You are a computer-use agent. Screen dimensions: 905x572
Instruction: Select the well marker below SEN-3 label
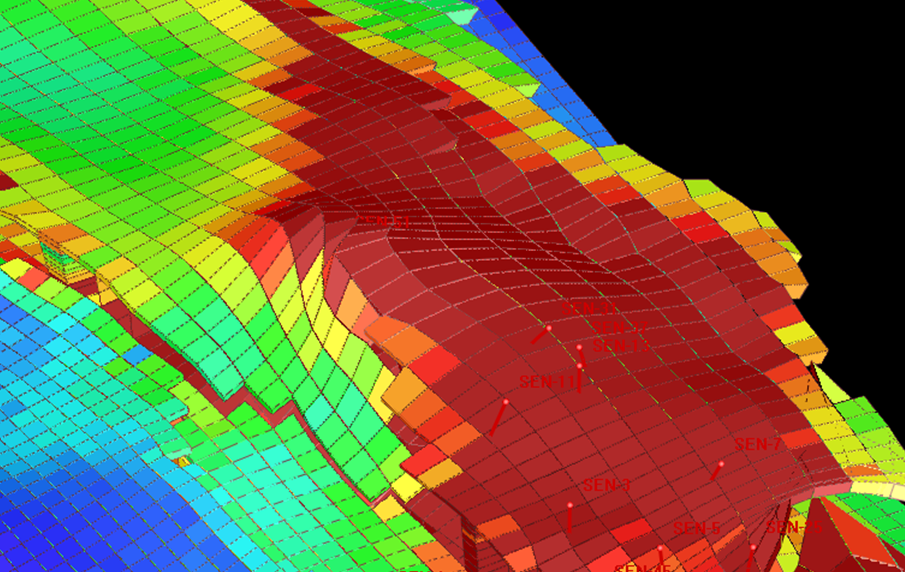click(570, 515)
